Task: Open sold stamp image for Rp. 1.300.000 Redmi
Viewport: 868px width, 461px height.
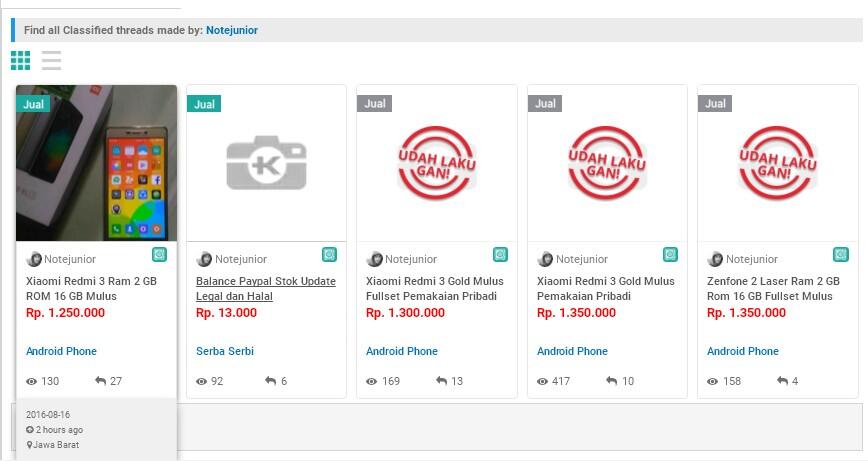Action: 437,163
